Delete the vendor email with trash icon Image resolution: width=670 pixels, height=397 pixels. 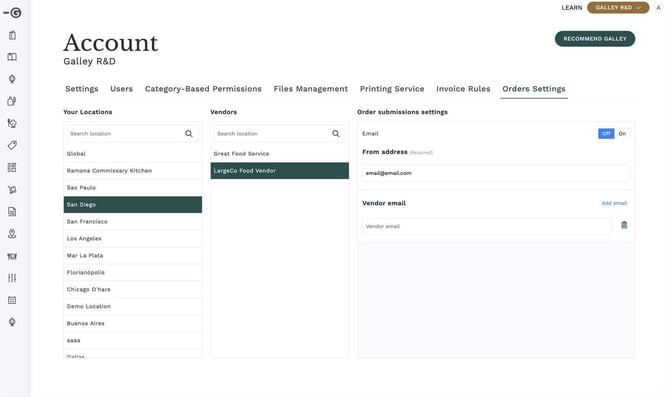pyautogui.click(x=624, y=225)
